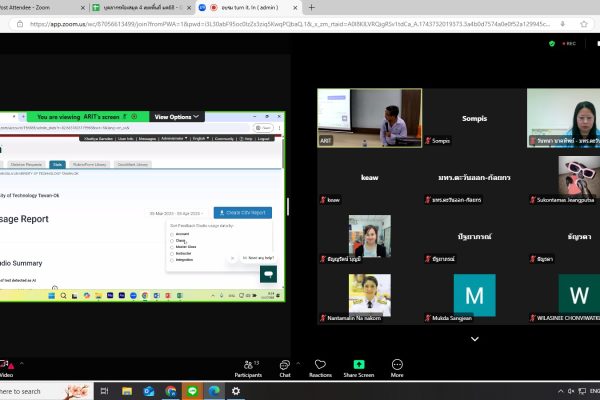Open the teal chat widget in shared screen
This screenshot has width=600, height=400.
click(268, 274)
